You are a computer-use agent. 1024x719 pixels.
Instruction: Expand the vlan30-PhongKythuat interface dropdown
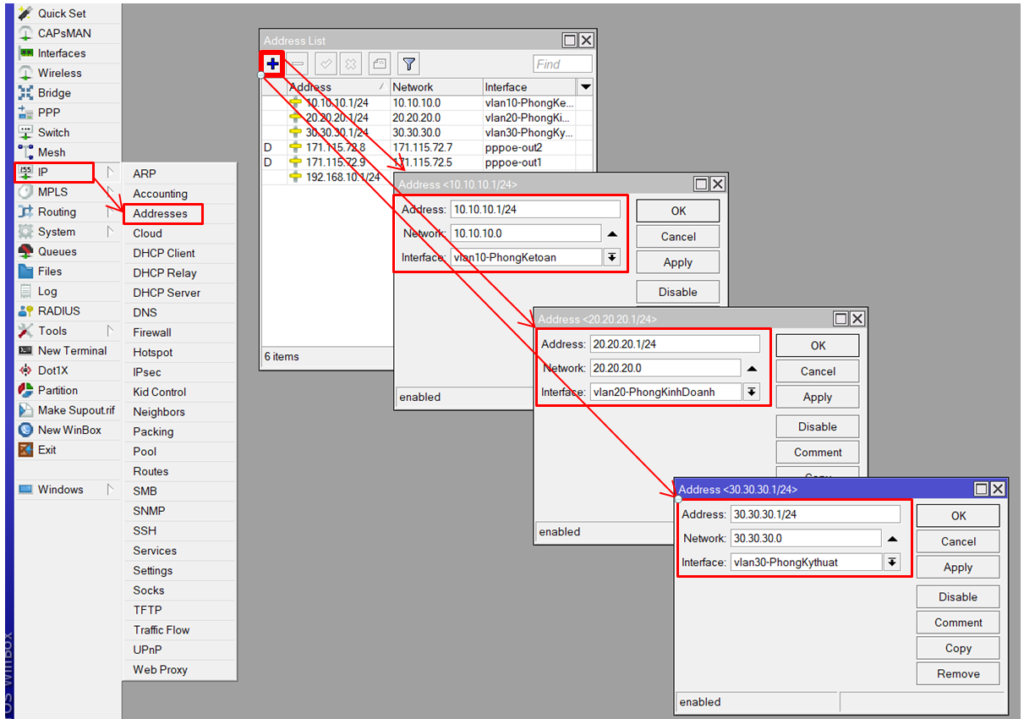pos(891,563)
